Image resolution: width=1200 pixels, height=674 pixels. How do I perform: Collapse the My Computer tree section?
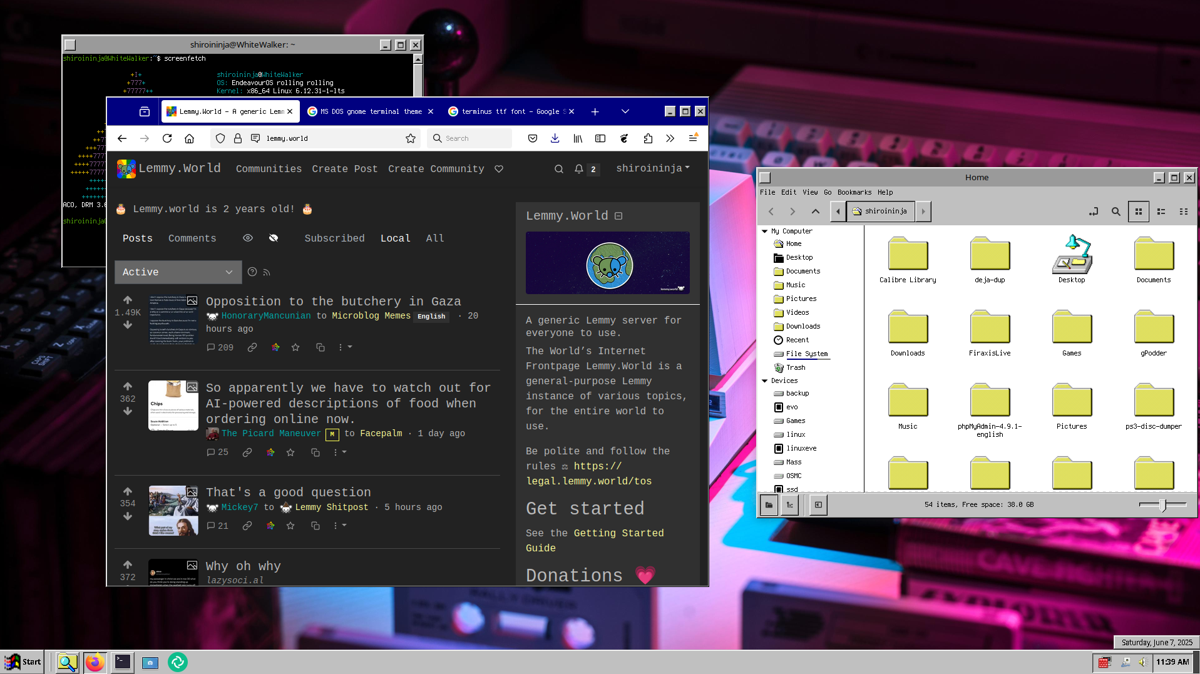(765, 231)
